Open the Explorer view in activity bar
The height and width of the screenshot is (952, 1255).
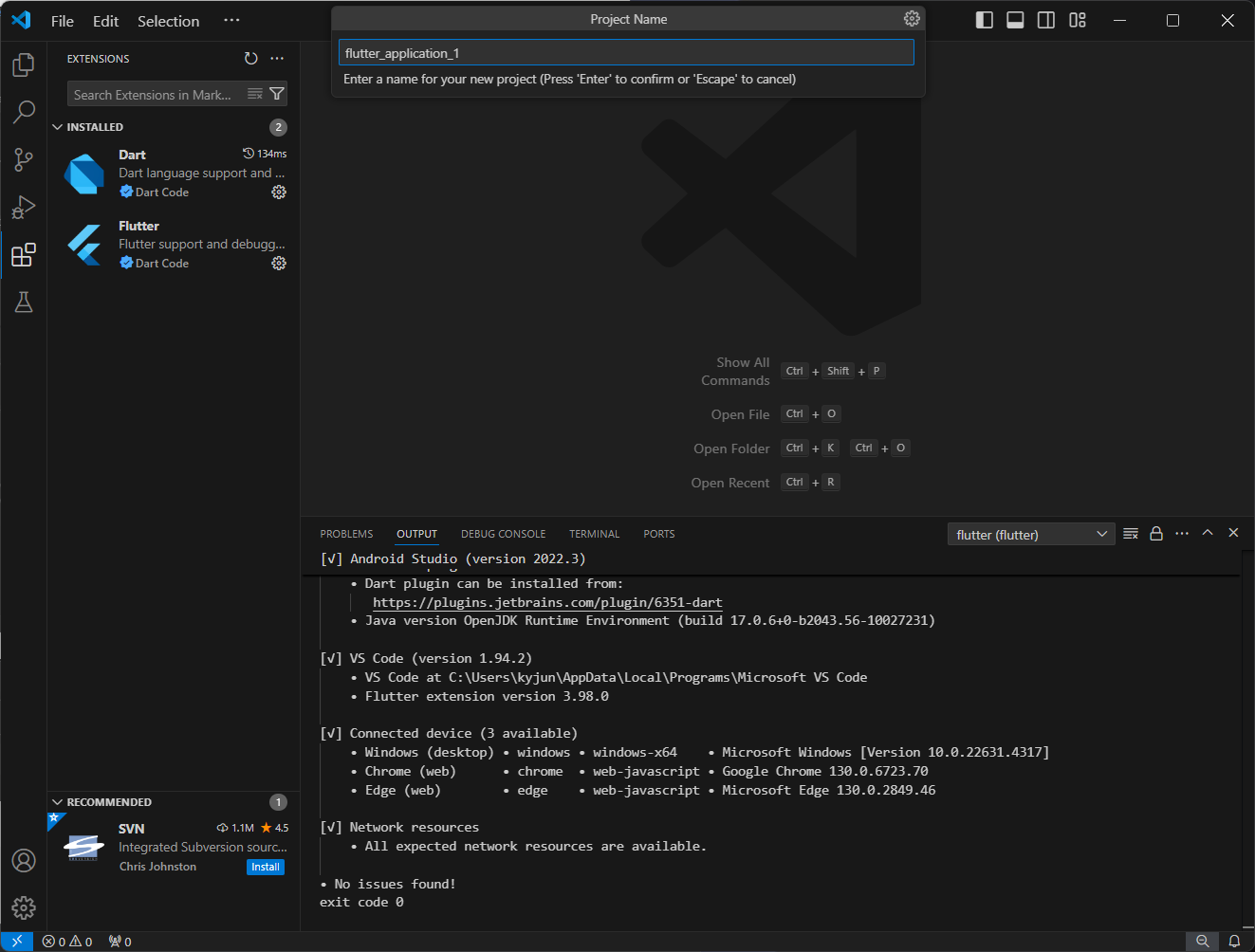point(24,64)
